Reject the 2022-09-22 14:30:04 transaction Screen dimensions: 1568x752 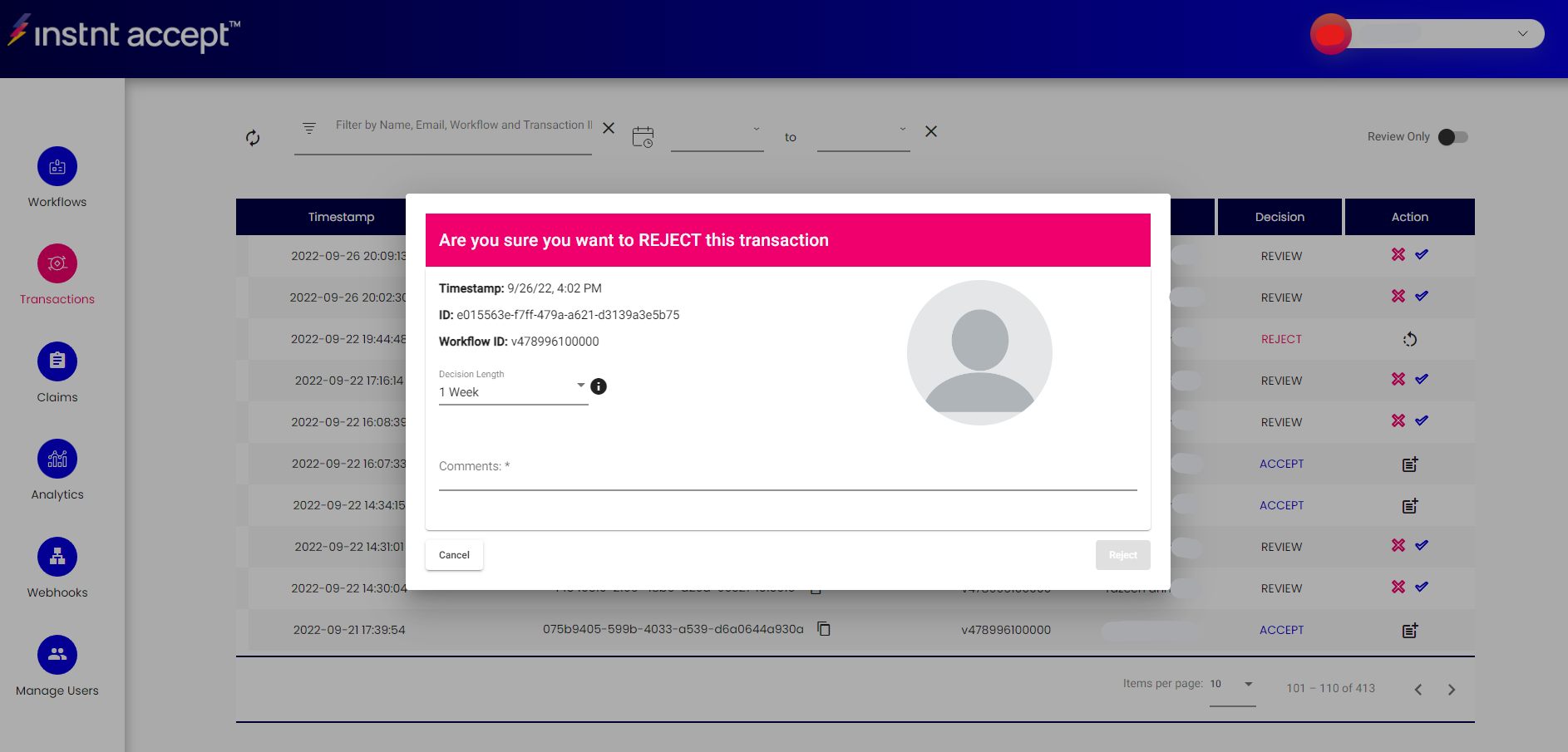click(x=1398, y=587)
